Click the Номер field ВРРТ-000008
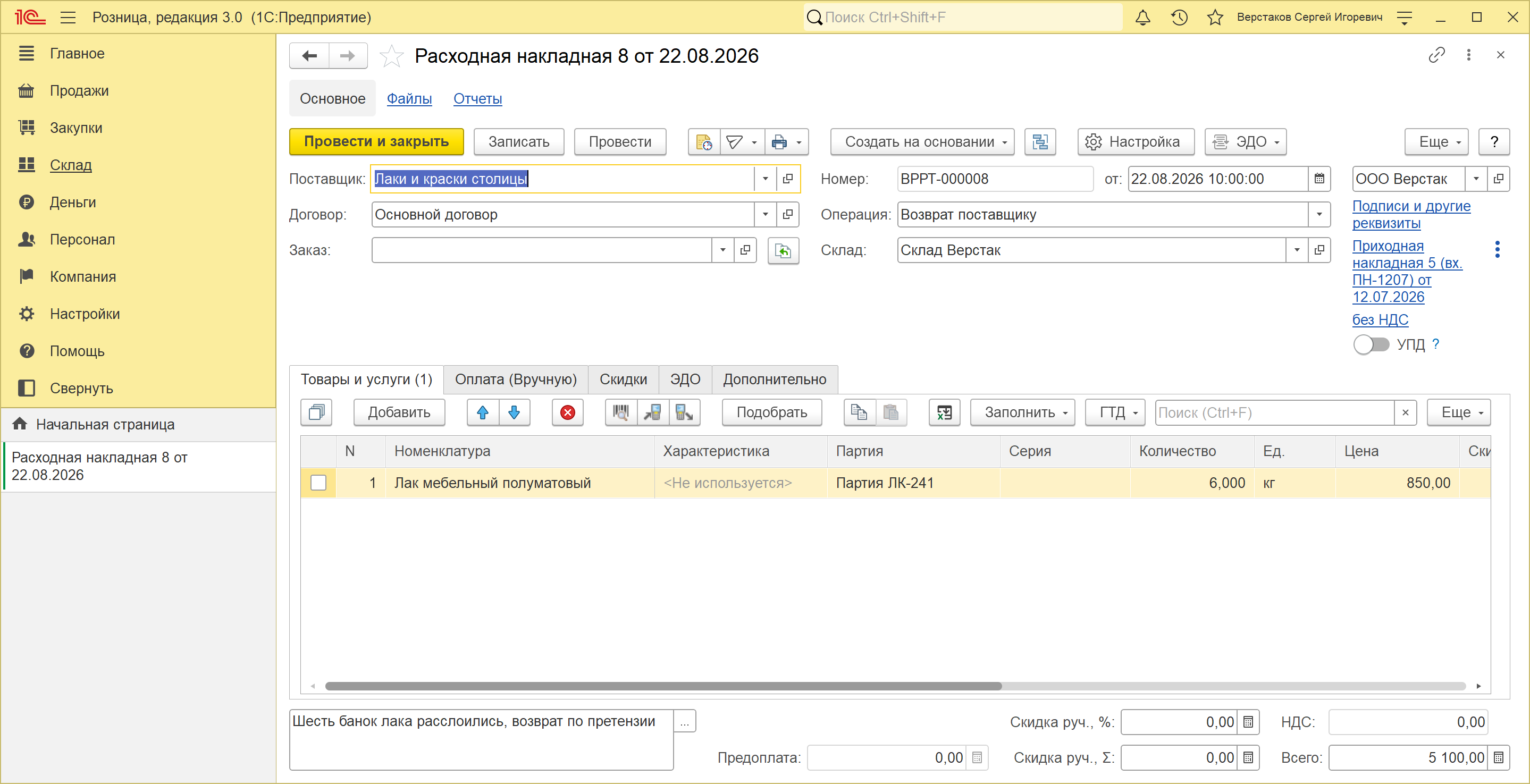1530x784 pixels. click(x=995, y=179)
